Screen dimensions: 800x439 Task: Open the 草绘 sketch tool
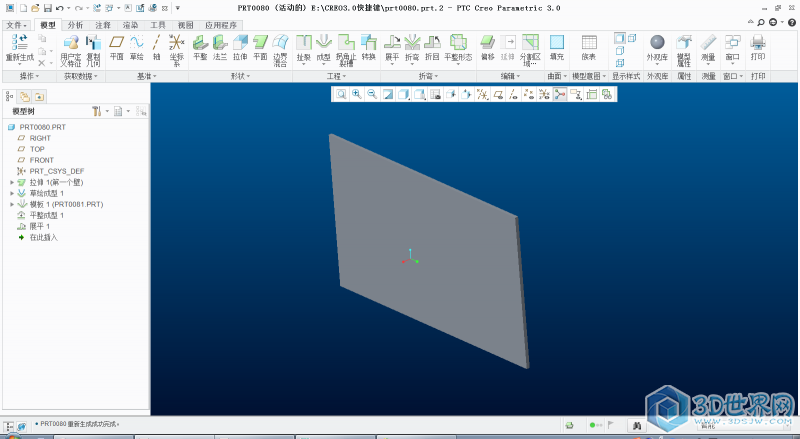coord(137,47)
